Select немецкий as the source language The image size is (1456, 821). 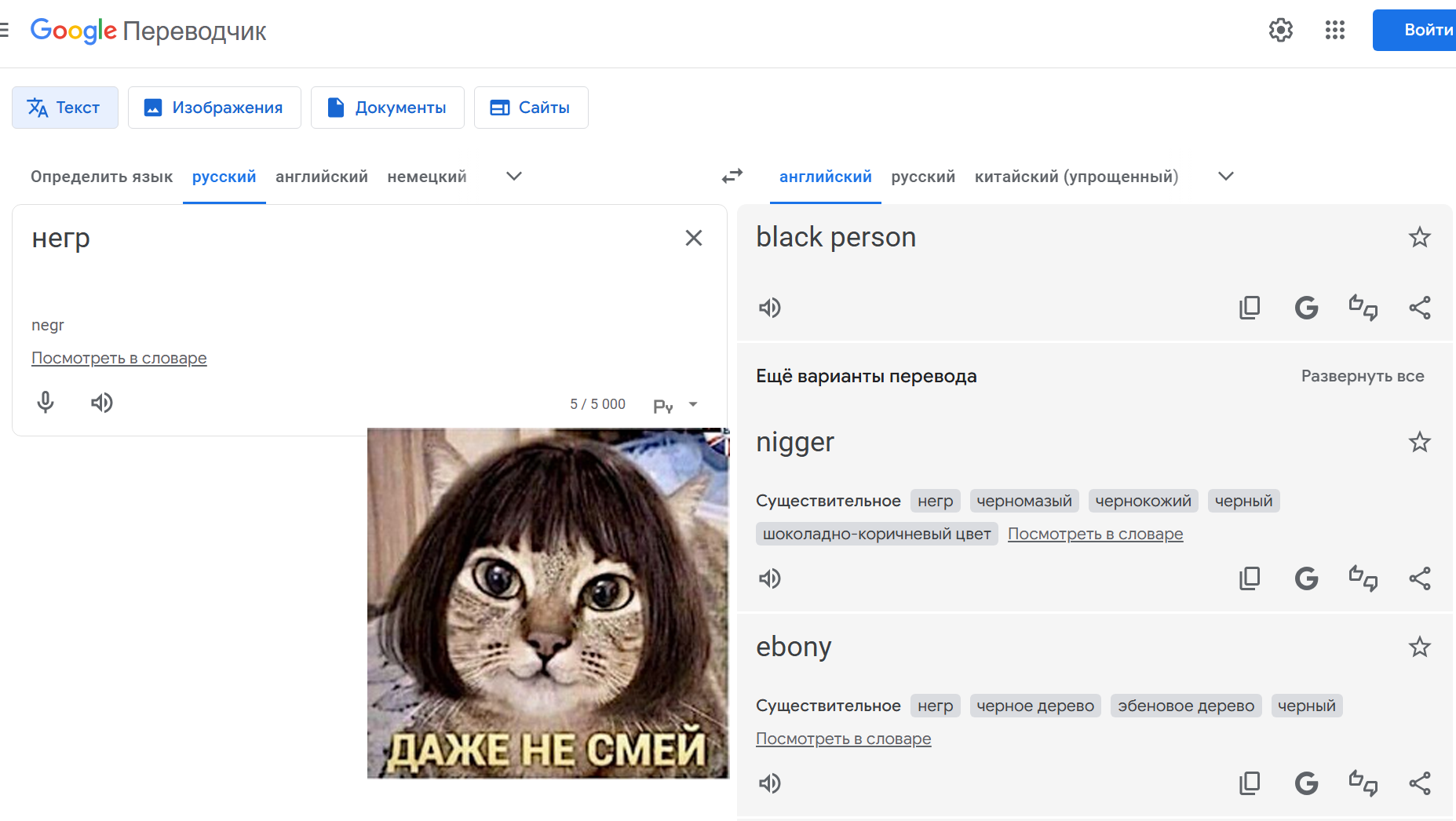click(426, 177)
